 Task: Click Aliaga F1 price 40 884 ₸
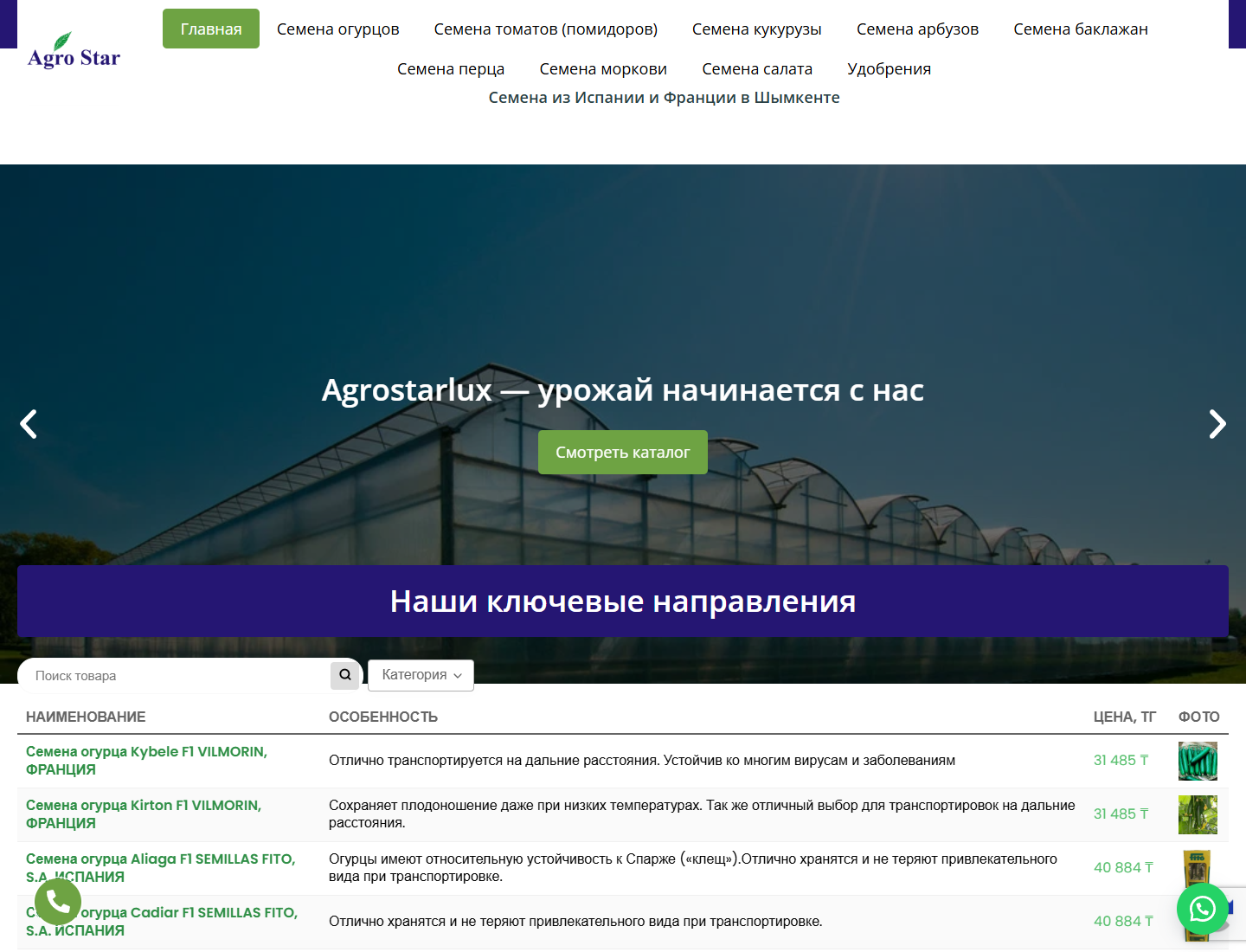[1123, 867]
